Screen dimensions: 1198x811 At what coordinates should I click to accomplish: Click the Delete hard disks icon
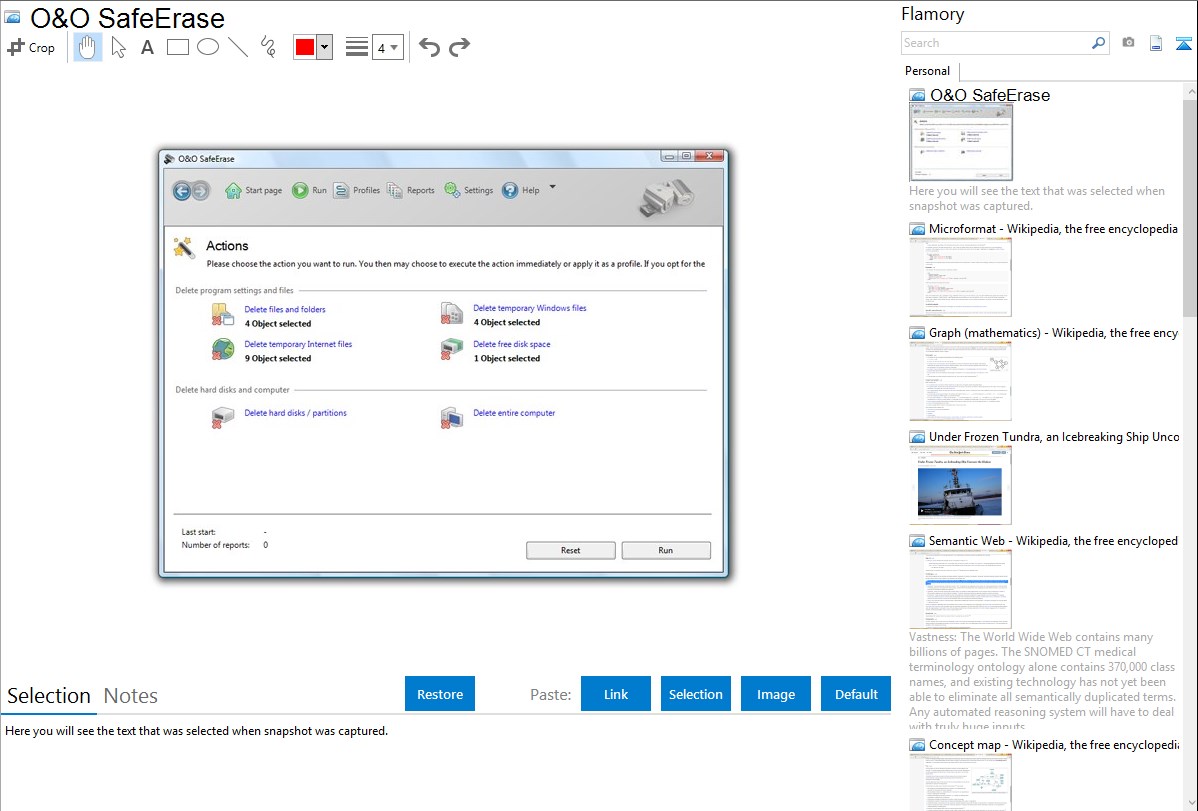click(222, 418)
